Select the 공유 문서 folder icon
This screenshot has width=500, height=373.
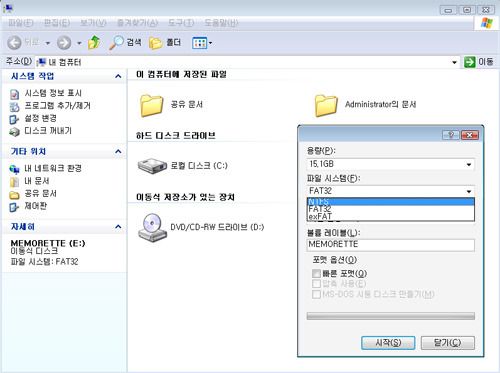[151, 105]
